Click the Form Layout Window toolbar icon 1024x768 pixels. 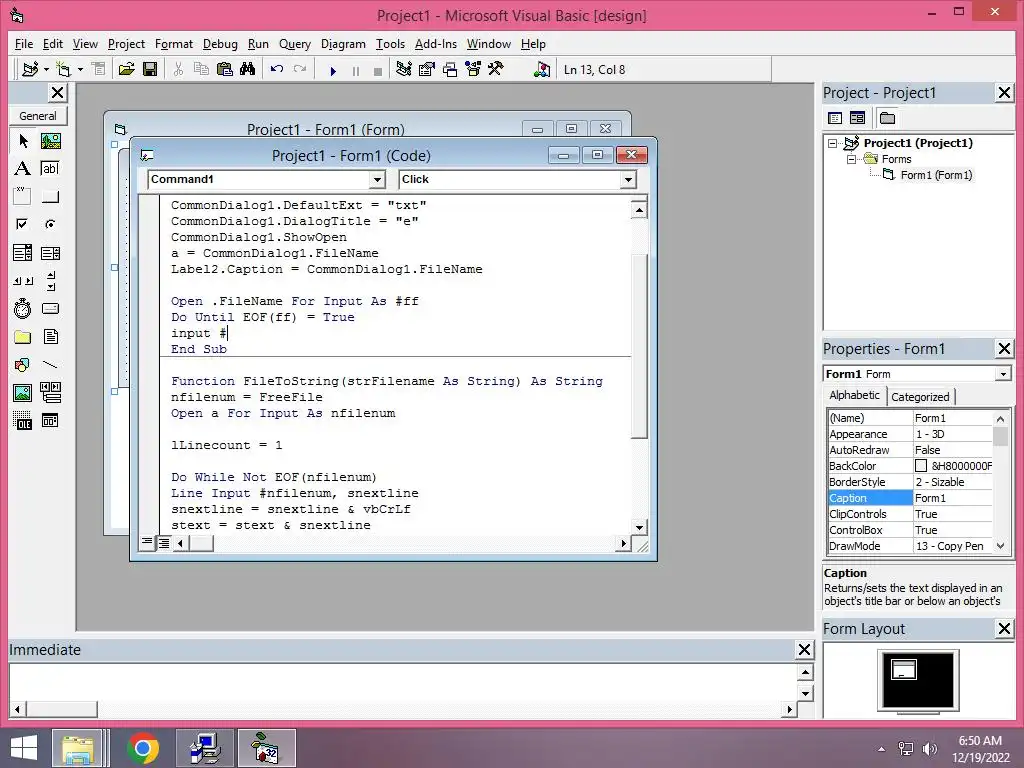tap(450, 69)
